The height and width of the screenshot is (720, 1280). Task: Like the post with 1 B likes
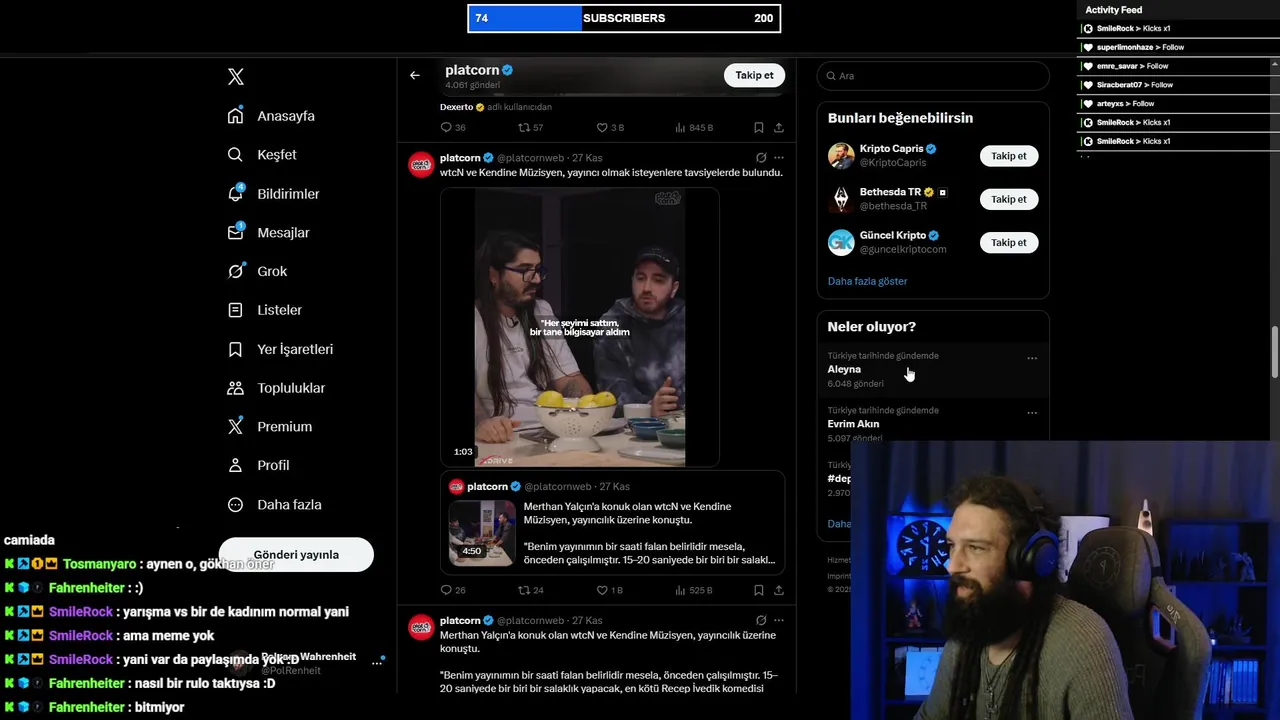click(609, 590)
